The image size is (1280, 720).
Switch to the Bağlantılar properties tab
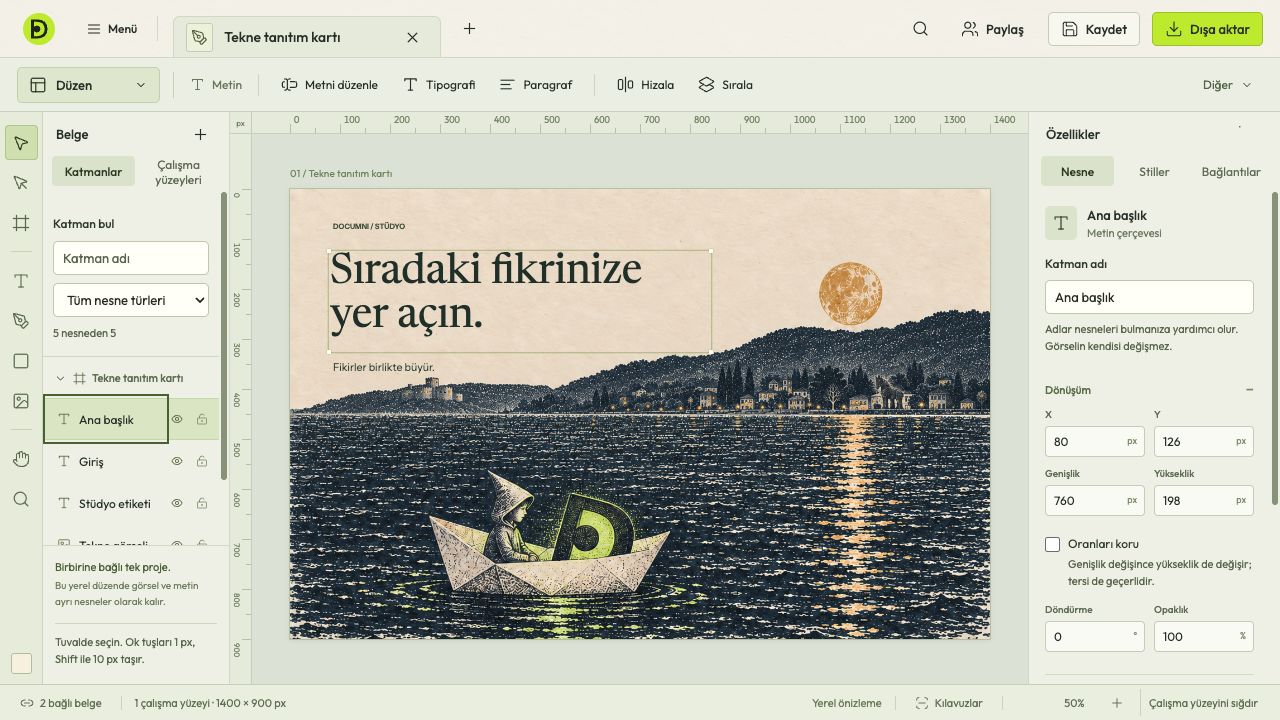click(1231, 172)
